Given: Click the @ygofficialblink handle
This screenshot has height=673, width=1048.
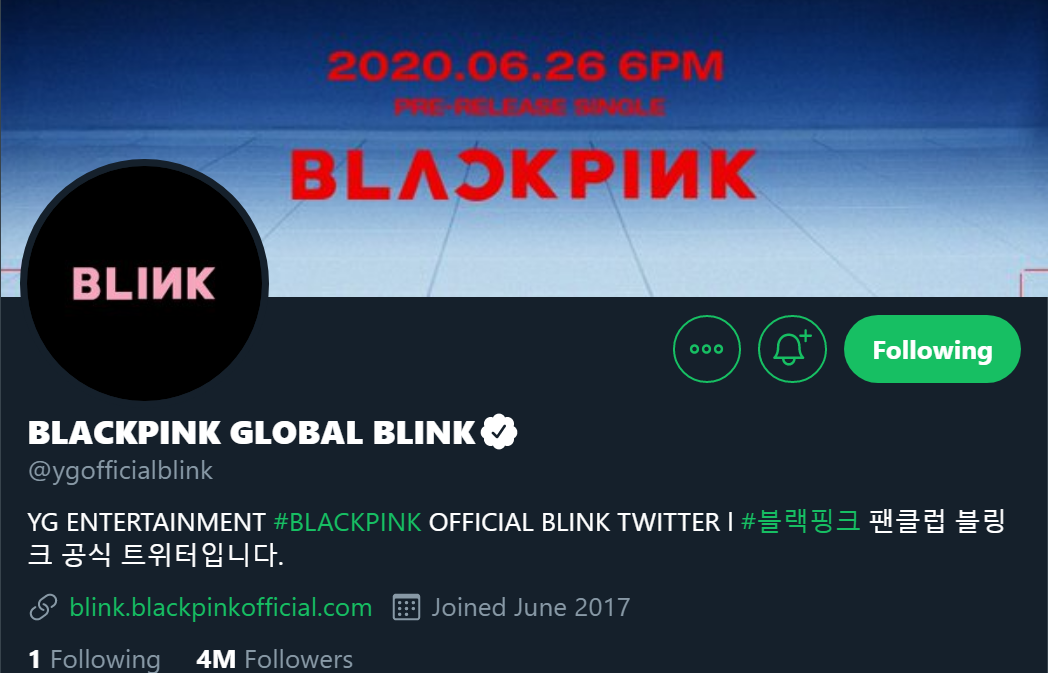Looking at the screenshot, I should point(120,470).
